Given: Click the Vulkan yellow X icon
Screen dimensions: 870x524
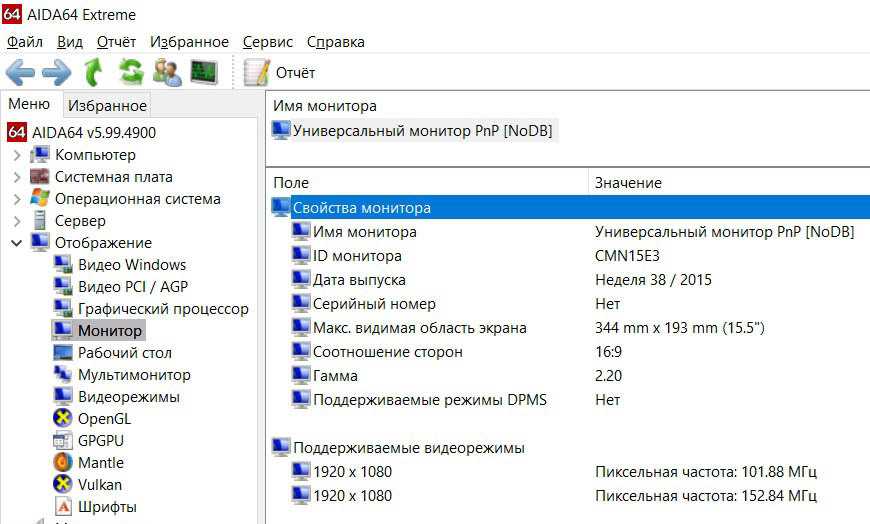Looking at the screenshot, I should pyautogui.click(x=63, y=484).
